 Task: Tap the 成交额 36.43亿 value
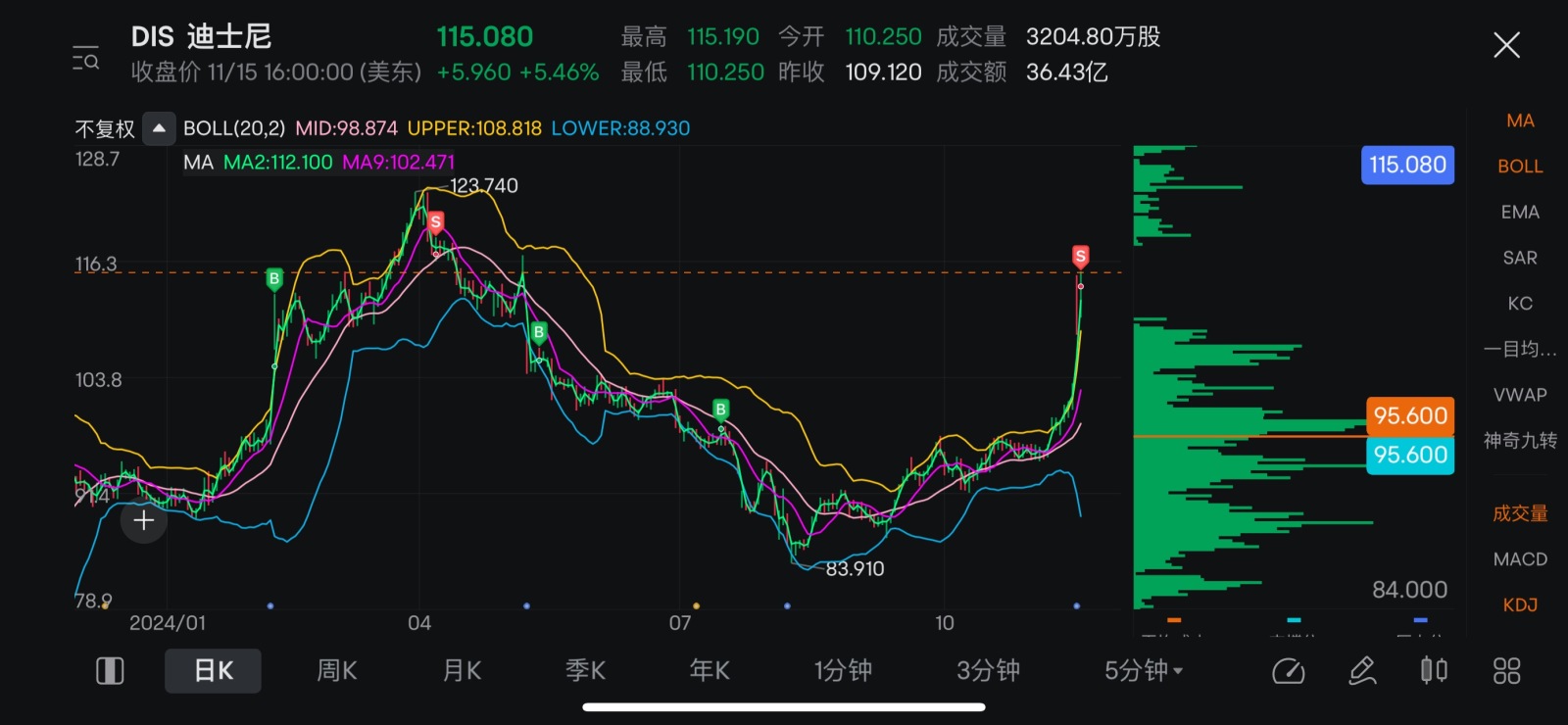(1066, 72)
